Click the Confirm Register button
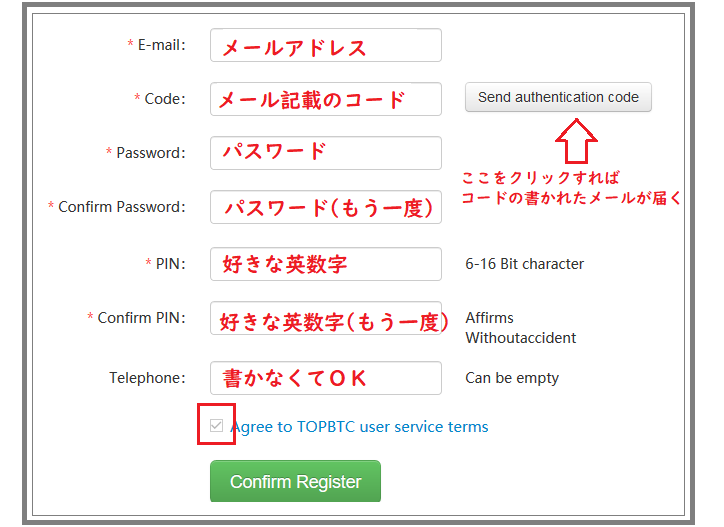The height and width of the screenshot is (527, 724). click(x=296, y=481)
